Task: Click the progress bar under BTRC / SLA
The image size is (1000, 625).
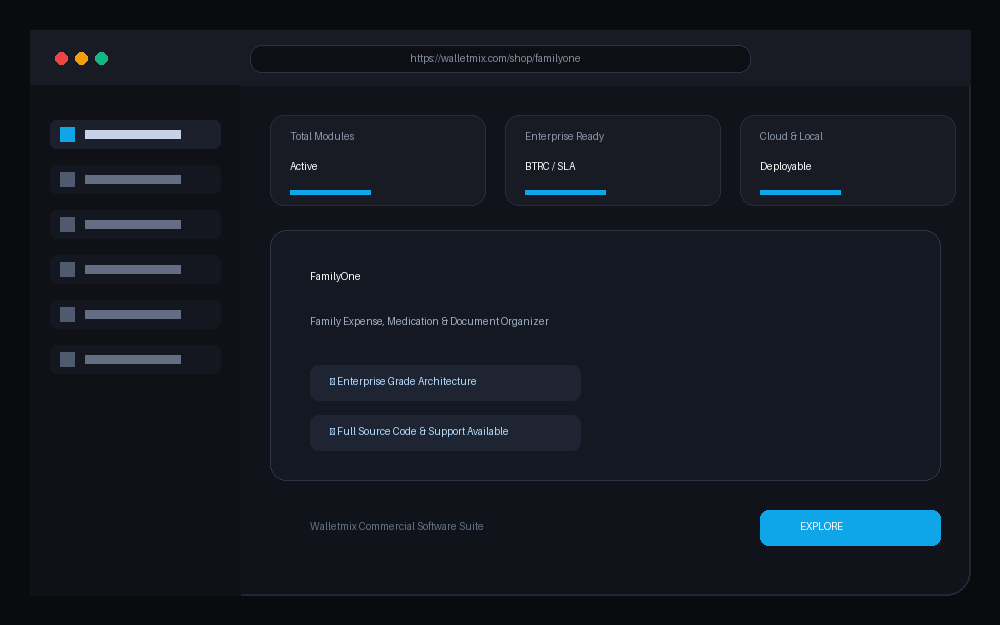Action: coord(565,193)
